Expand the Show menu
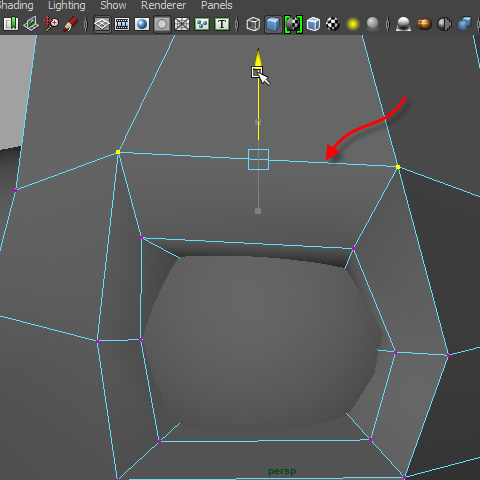The image size is (480, 480). click(113, 5)
